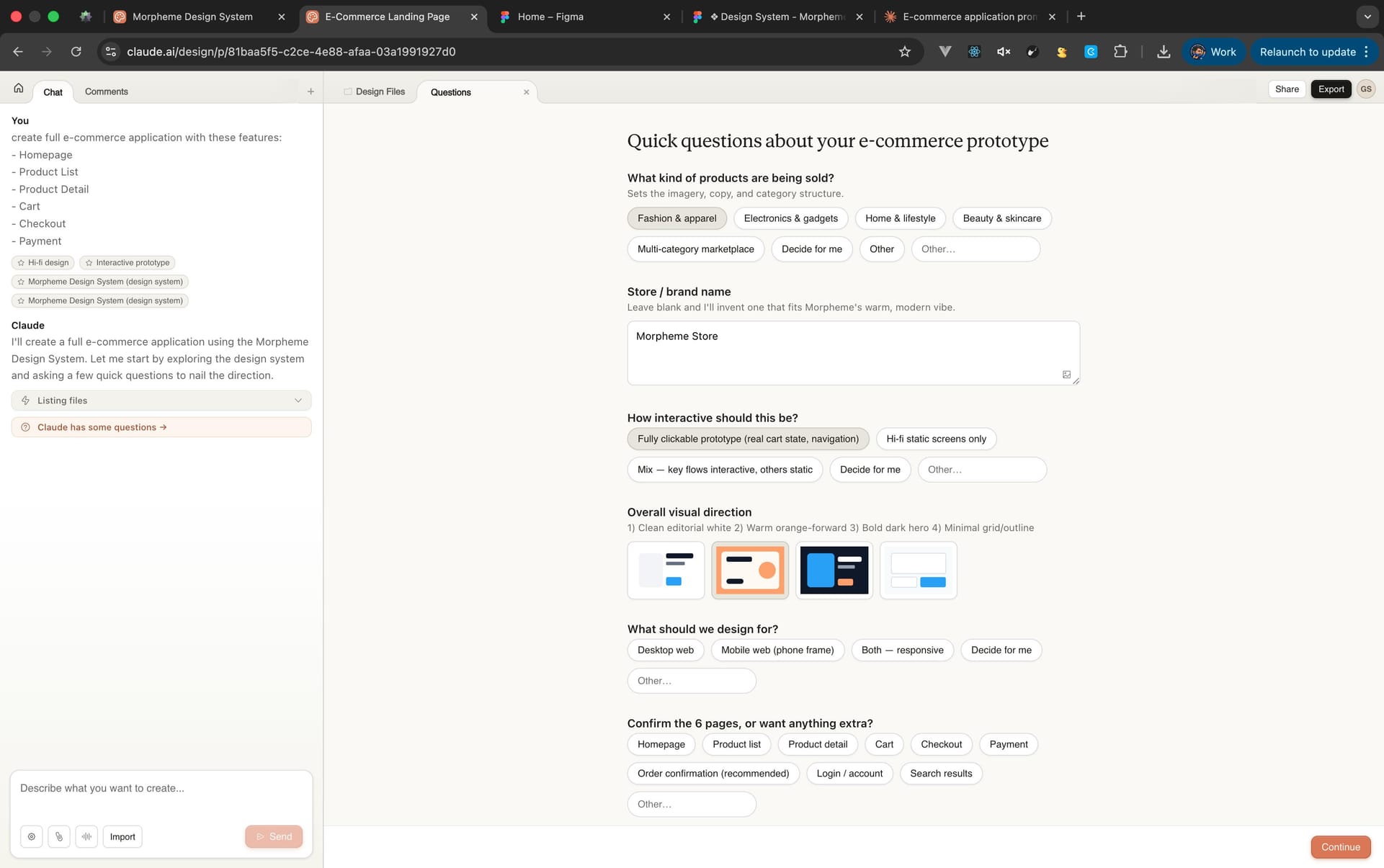Image resolution: width=1384 pixels, height=868 pixels.
Task: Choose Hi-fi static screens only interactivity
Action: pyautogui.click(x=936, y=439)
